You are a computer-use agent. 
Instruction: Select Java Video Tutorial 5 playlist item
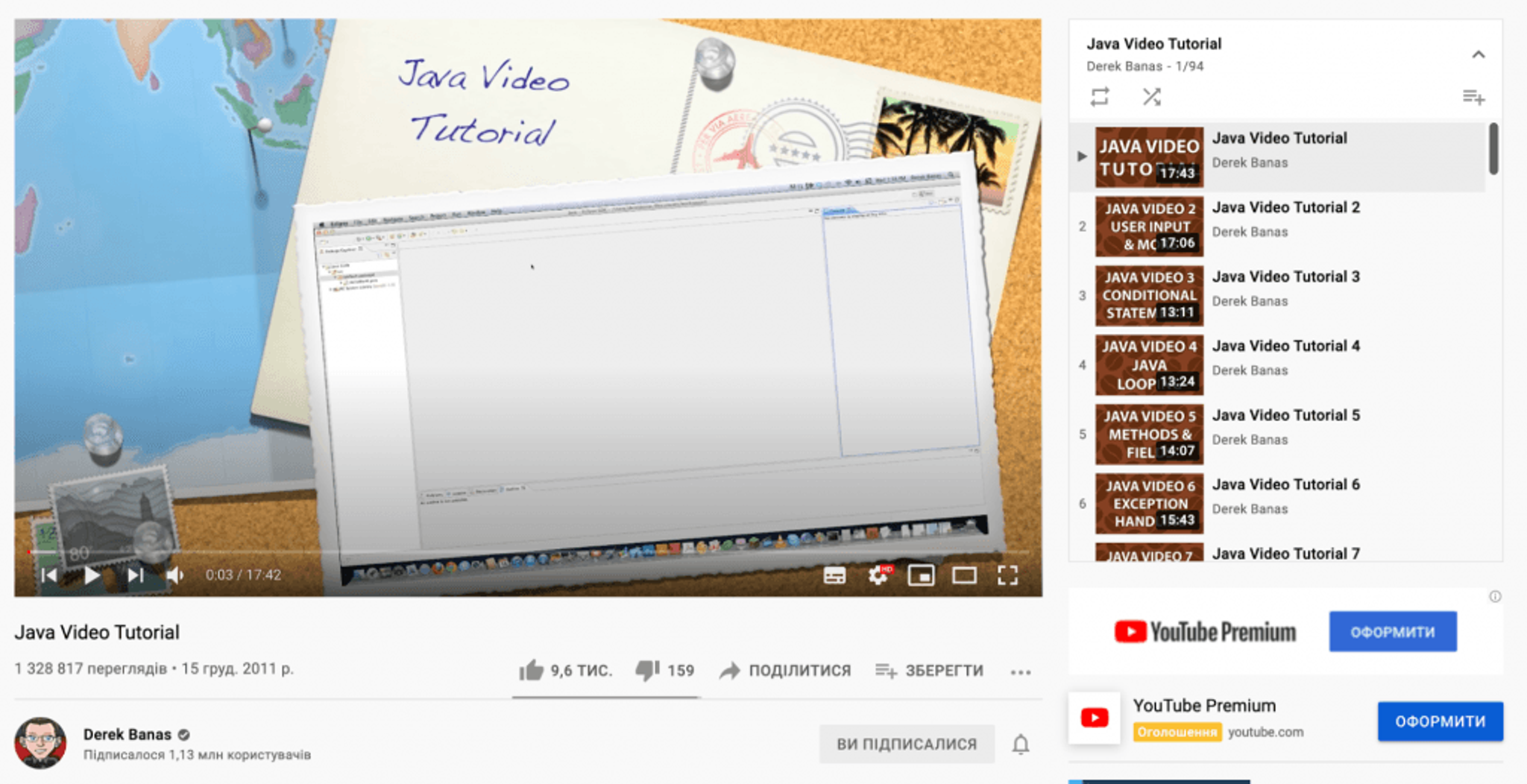(1285, 416)
